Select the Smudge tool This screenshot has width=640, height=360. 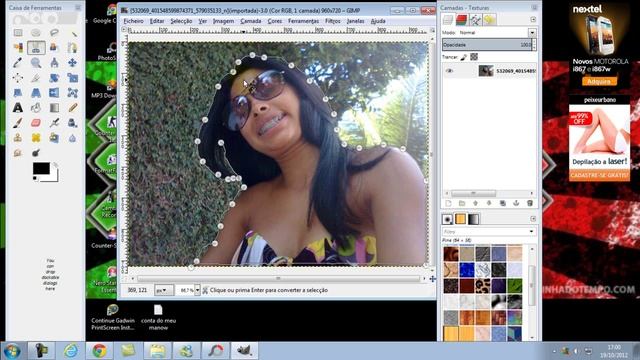click(18, 153)
